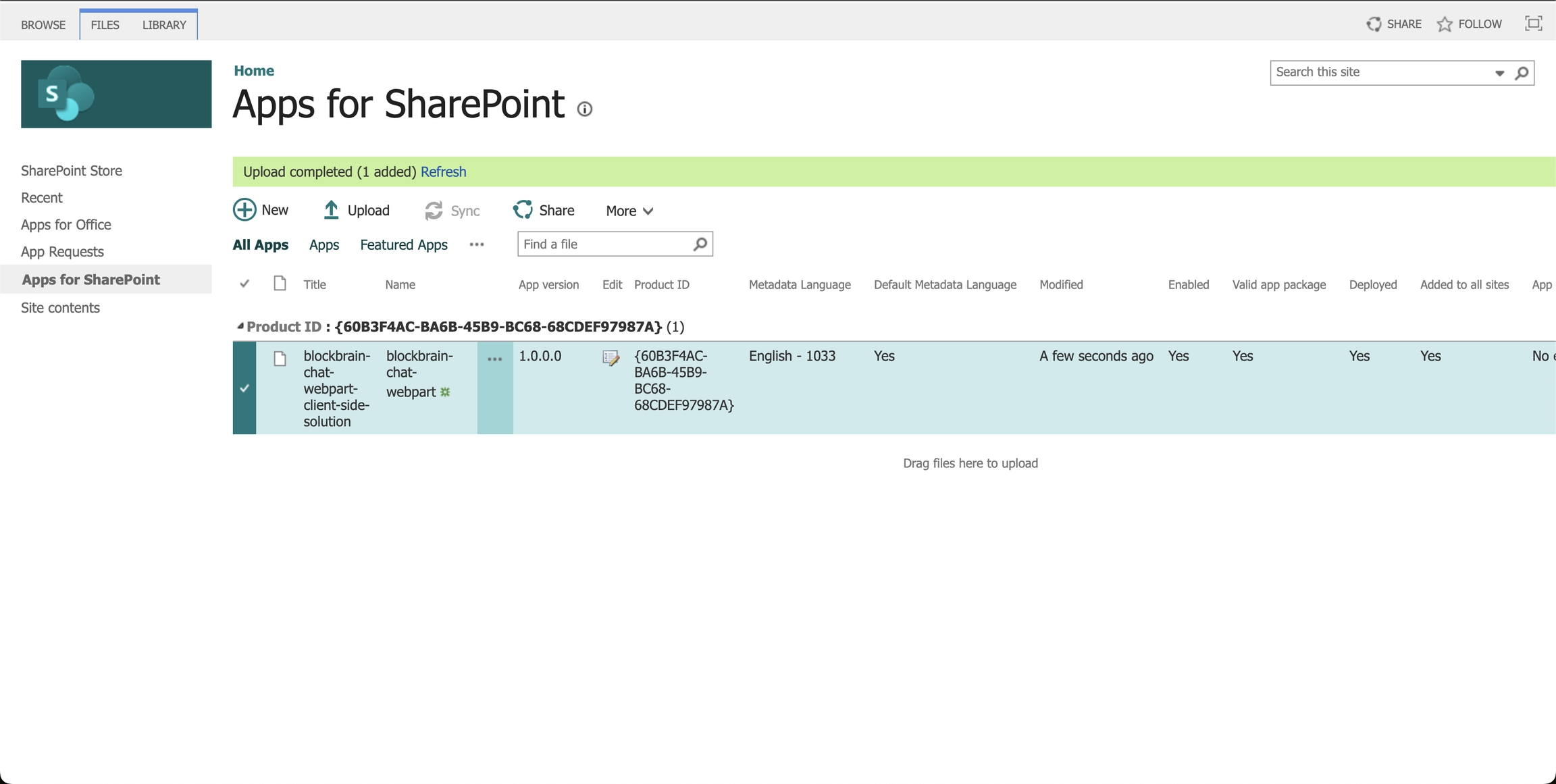This screenshot has width=1556, height=784.
Task: Click the Refresh link in upload banner
Action: (x=443, y=172)
